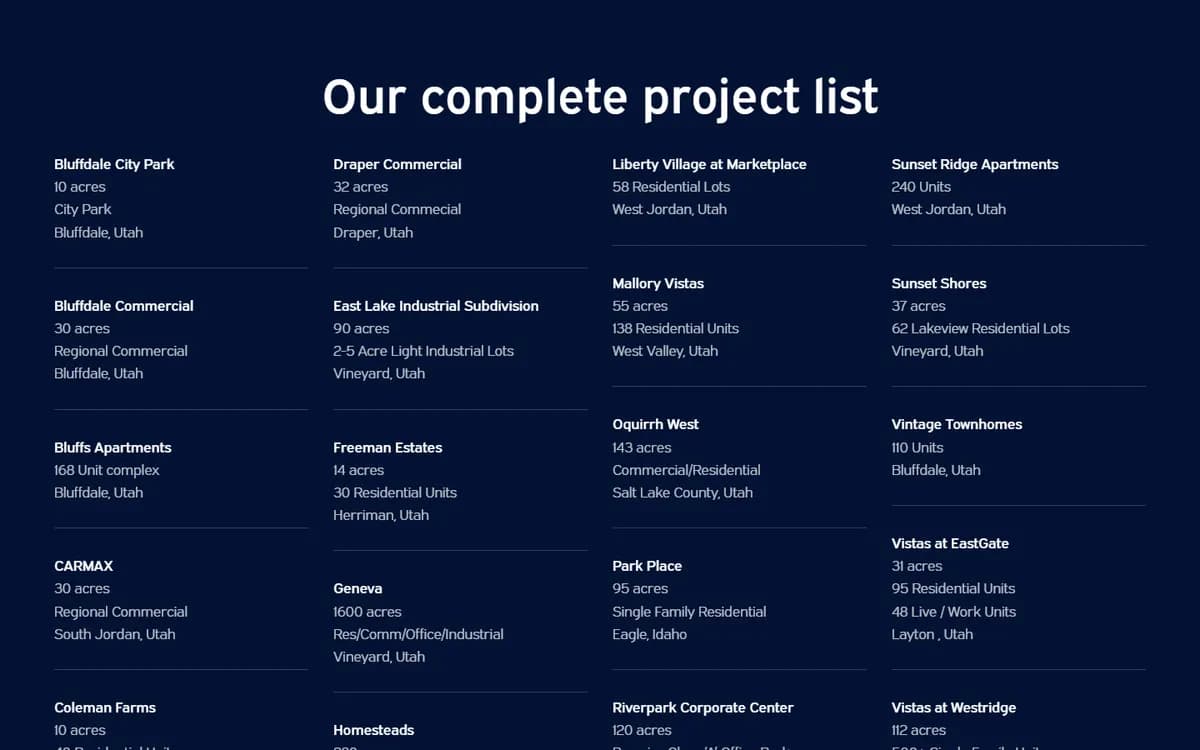
Task: Select the Vintage Townhomes project title
Action: [957, 425]
